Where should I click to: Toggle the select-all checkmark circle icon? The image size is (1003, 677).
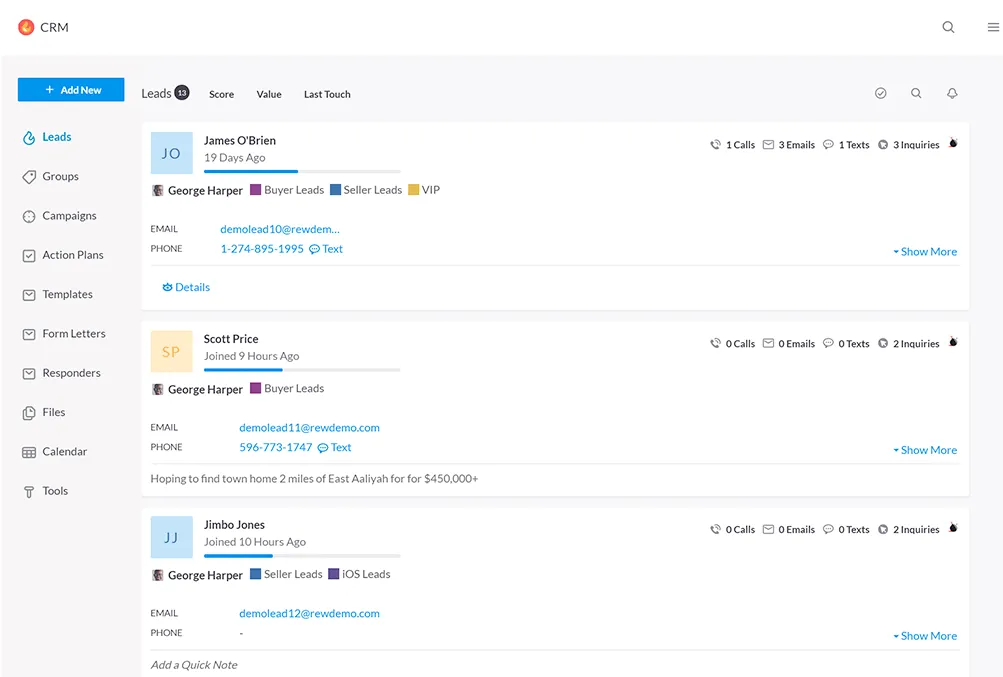[x=881, y=93]
